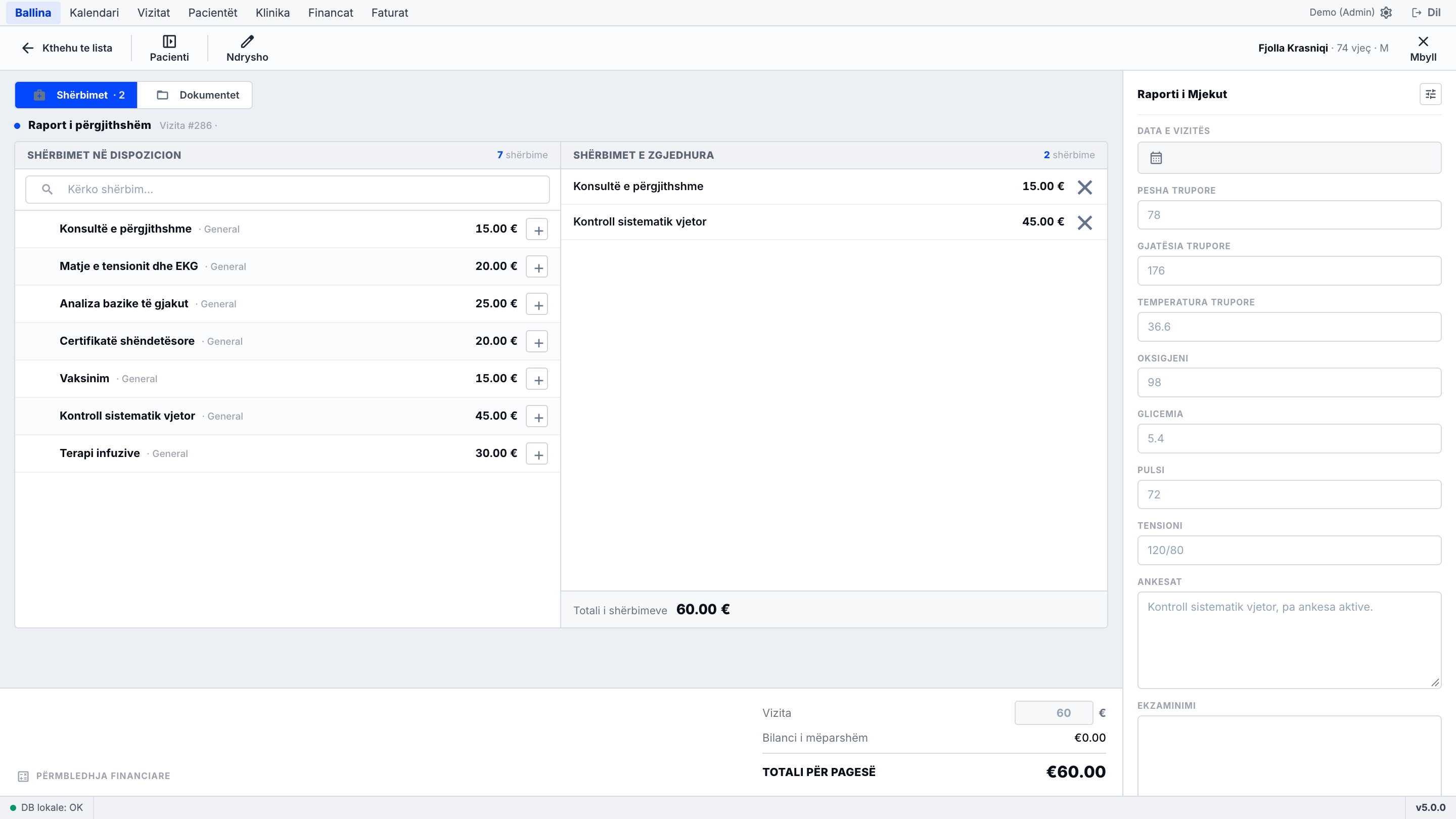Image resolution: width=1456 pixels, height=819 pixels.
Task: Click the Oksigjeni input field
Action: (x=1289, y=383)
